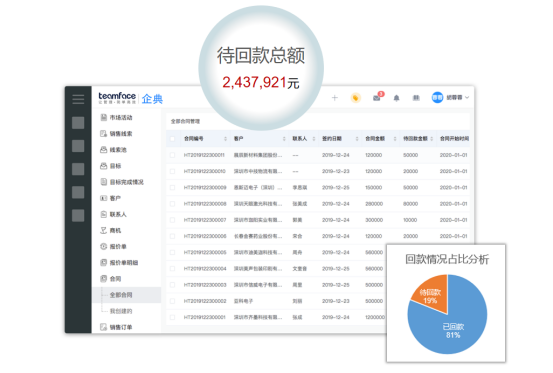Check the box for contract HT2019122300007

172,220
